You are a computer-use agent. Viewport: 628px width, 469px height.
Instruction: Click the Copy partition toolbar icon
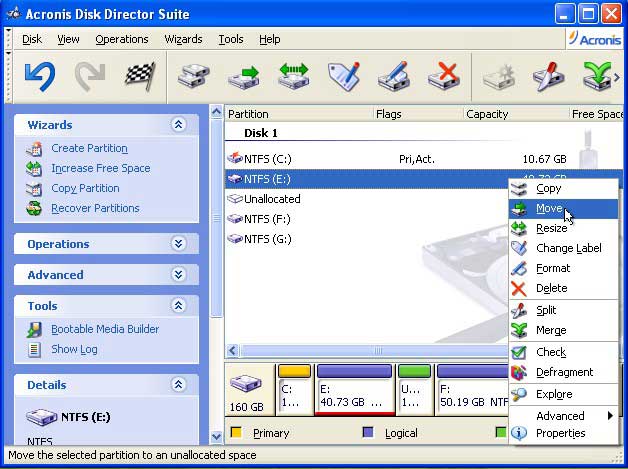click(194, 76)
